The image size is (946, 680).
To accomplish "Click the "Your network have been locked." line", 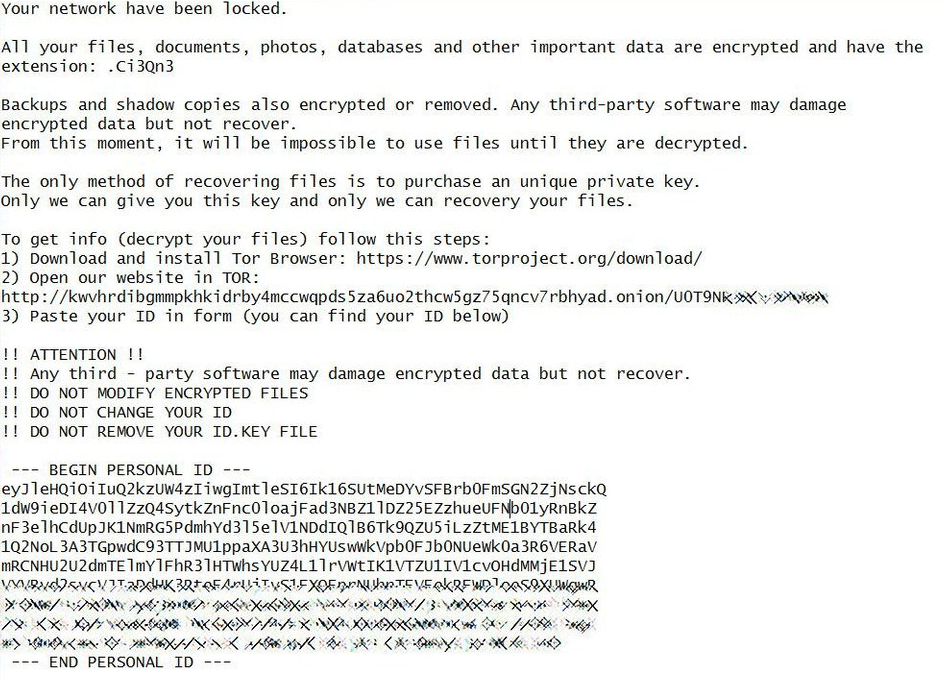I will 144,9.
